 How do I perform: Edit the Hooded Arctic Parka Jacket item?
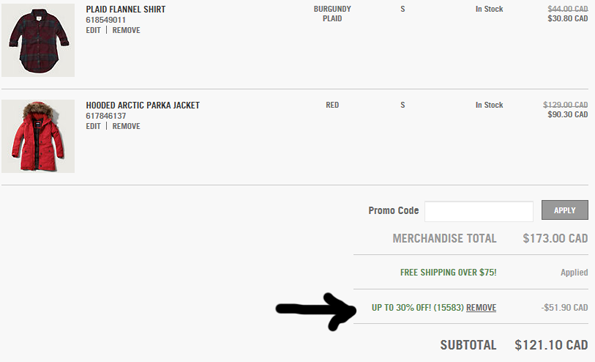[93, 126]
